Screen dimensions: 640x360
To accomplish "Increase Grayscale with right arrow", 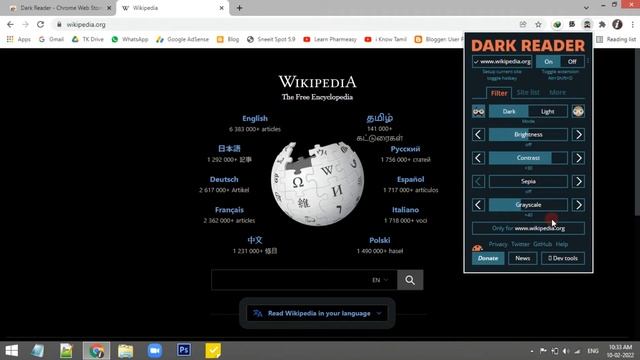I will coord(578,205).
